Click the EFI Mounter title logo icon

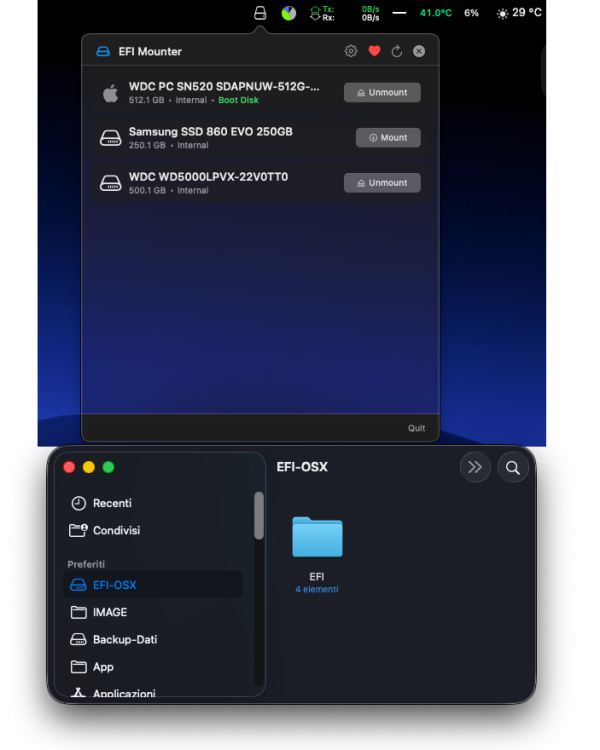(x=103, y=51)
